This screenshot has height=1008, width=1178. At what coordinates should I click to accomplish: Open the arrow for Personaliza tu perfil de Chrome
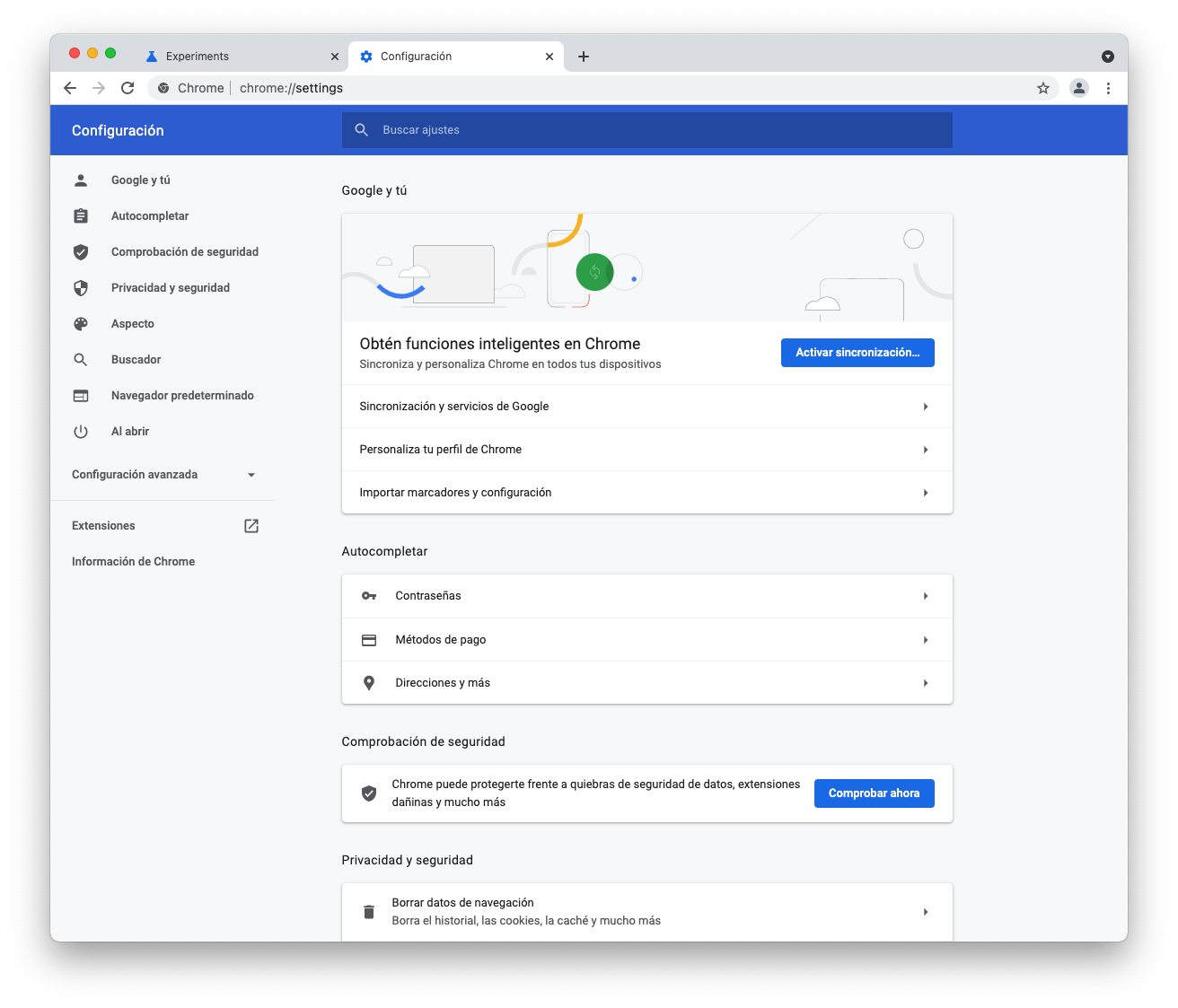coord(926,450)
